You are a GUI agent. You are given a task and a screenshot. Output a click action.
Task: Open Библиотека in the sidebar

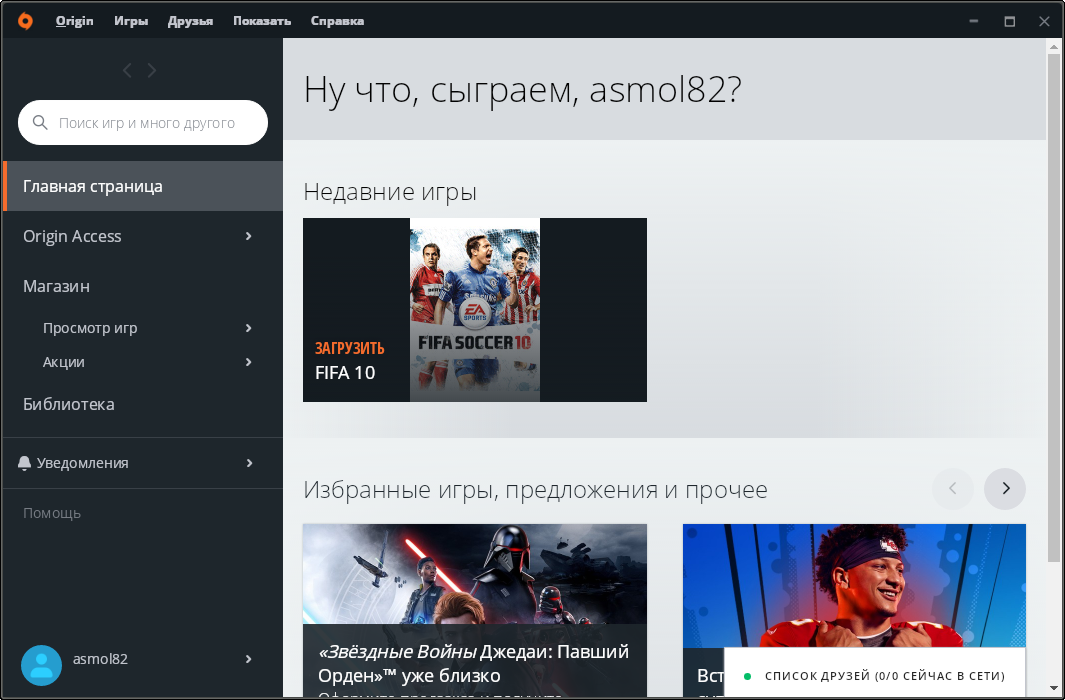(x=69, y=404)
